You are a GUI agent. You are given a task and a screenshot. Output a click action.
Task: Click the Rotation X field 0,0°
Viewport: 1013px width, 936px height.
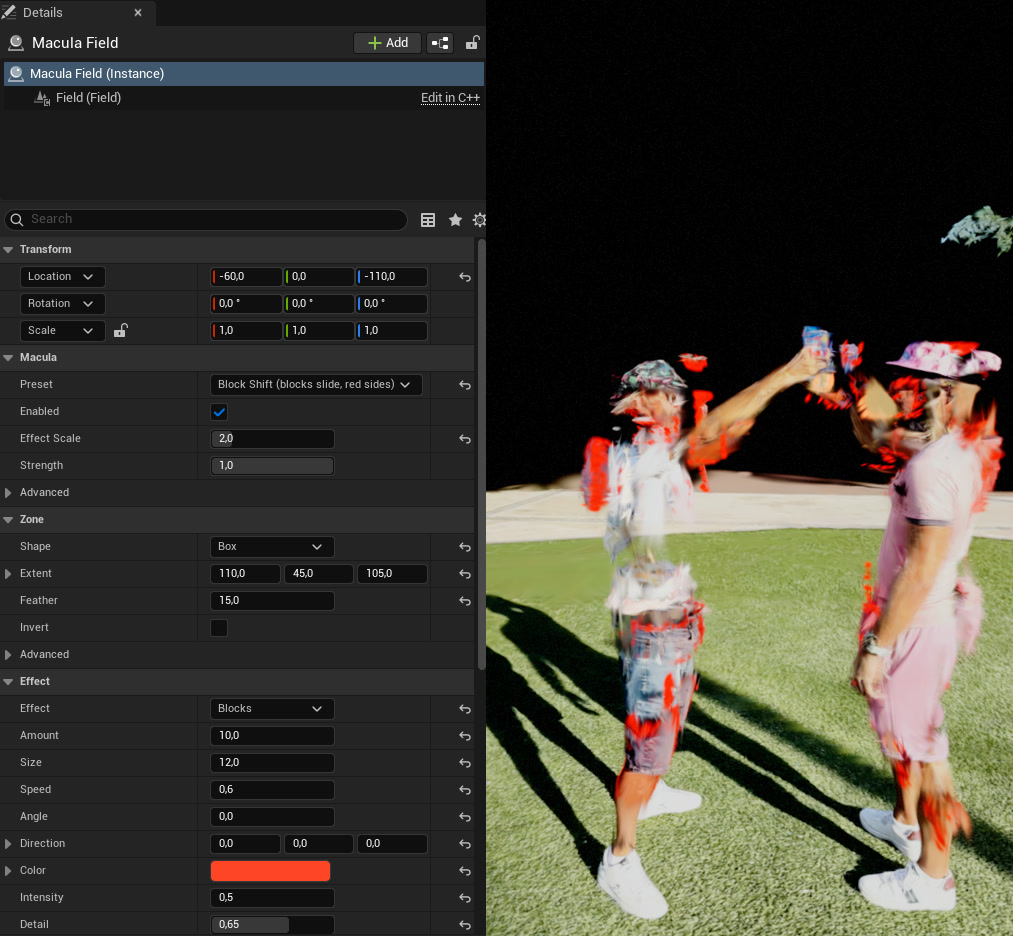pyautogui.click(x=246, y=304)
